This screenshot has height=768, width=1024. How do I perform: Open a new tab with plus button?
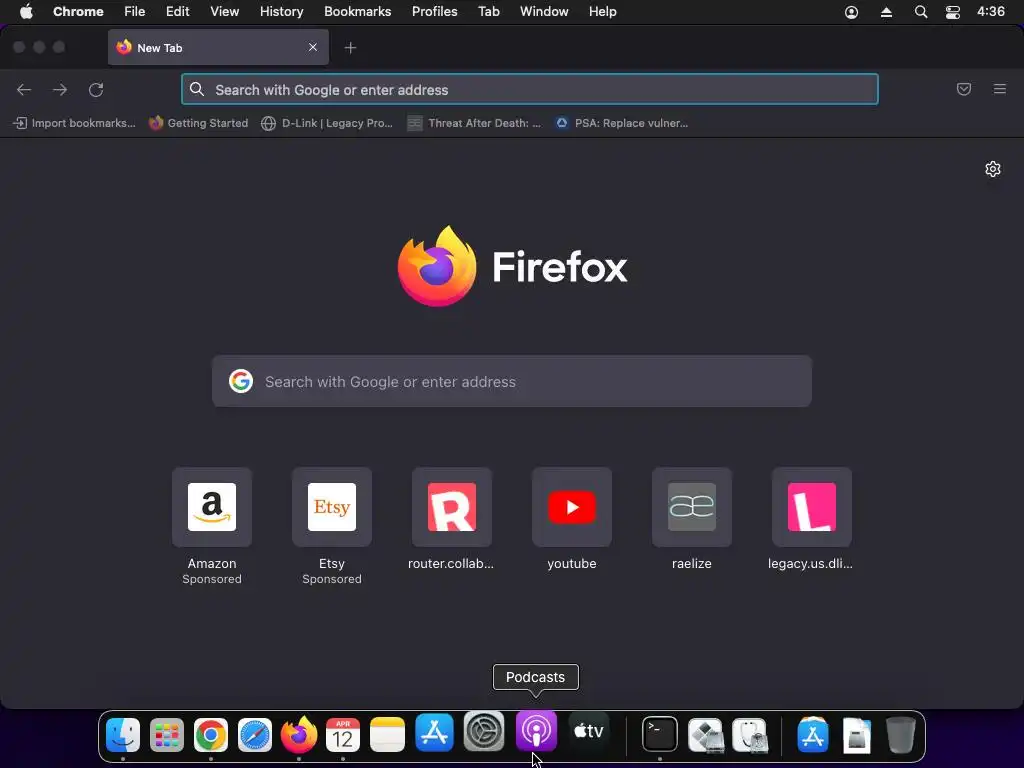(x=351, y=48)
